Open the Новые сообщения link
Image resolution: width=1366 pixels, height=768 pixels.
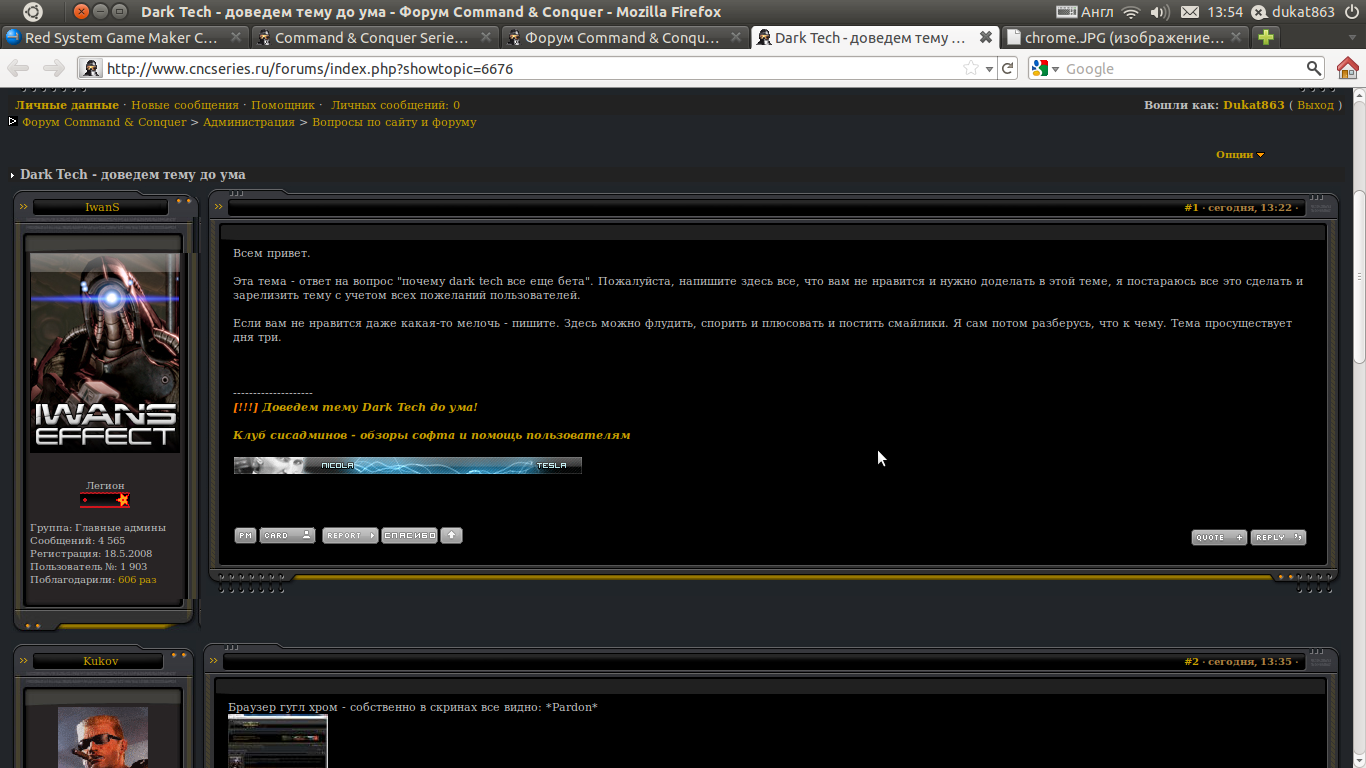185,105
